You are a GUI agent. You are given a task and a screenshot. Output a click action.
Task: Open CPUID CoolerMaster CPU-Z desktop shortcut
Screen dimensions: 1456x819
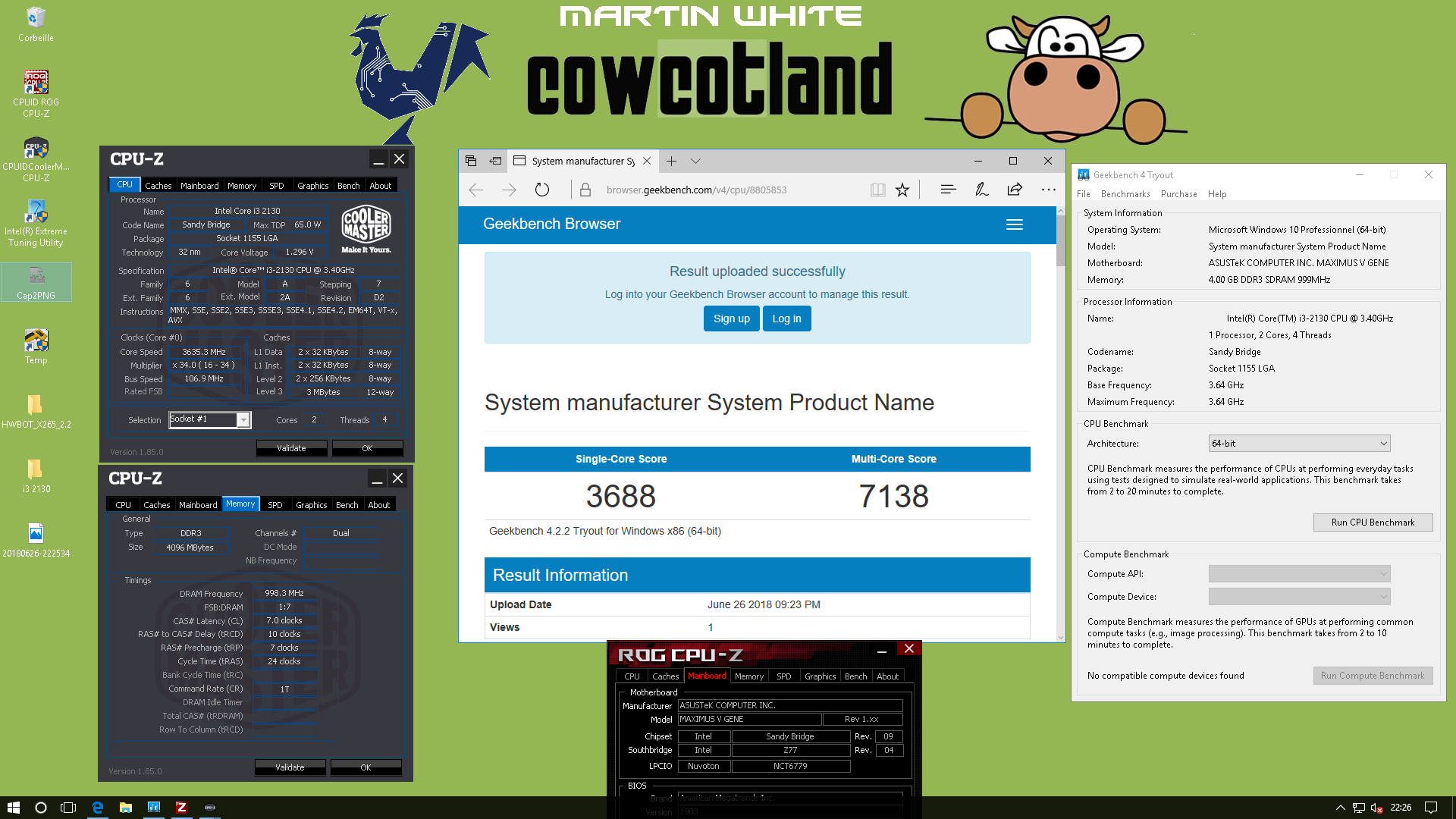tap(36, 160)
